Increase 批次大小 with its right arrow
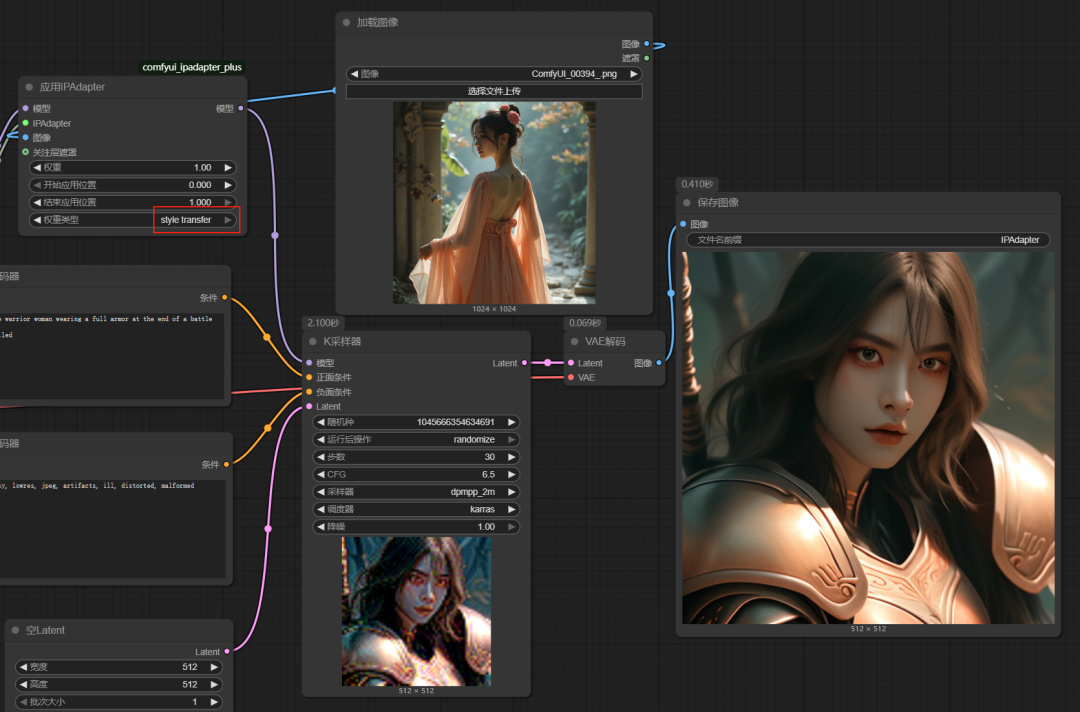The height and width of the screenshot is (712, 1080). pos(214,702)
